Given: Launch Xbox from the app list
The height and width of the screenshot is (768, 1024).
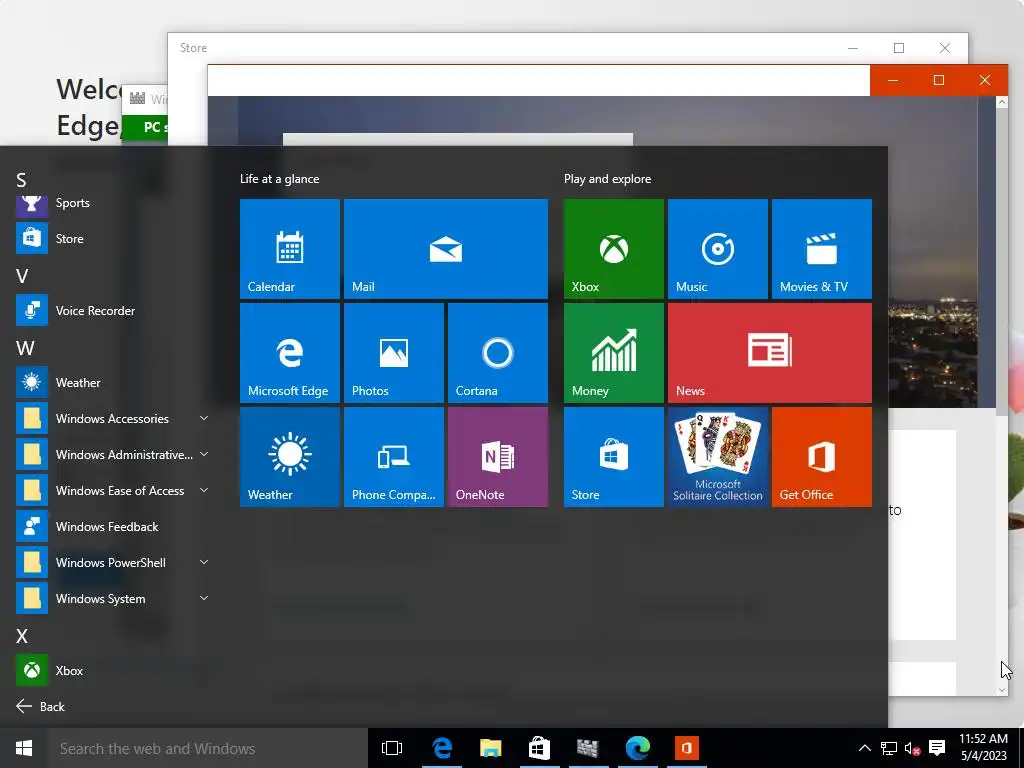Looking at the screenshot, I should pos(112,670).
